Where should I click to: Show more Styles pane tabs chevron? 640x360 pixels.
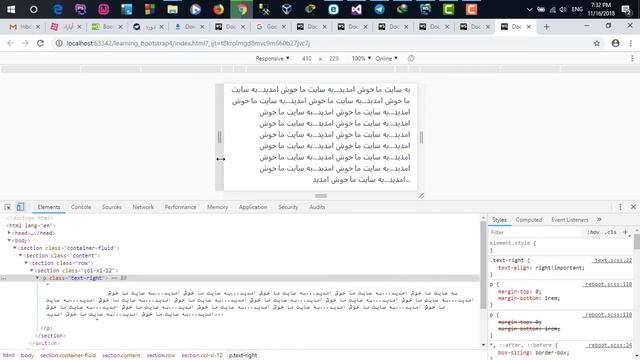click(599, 220)
